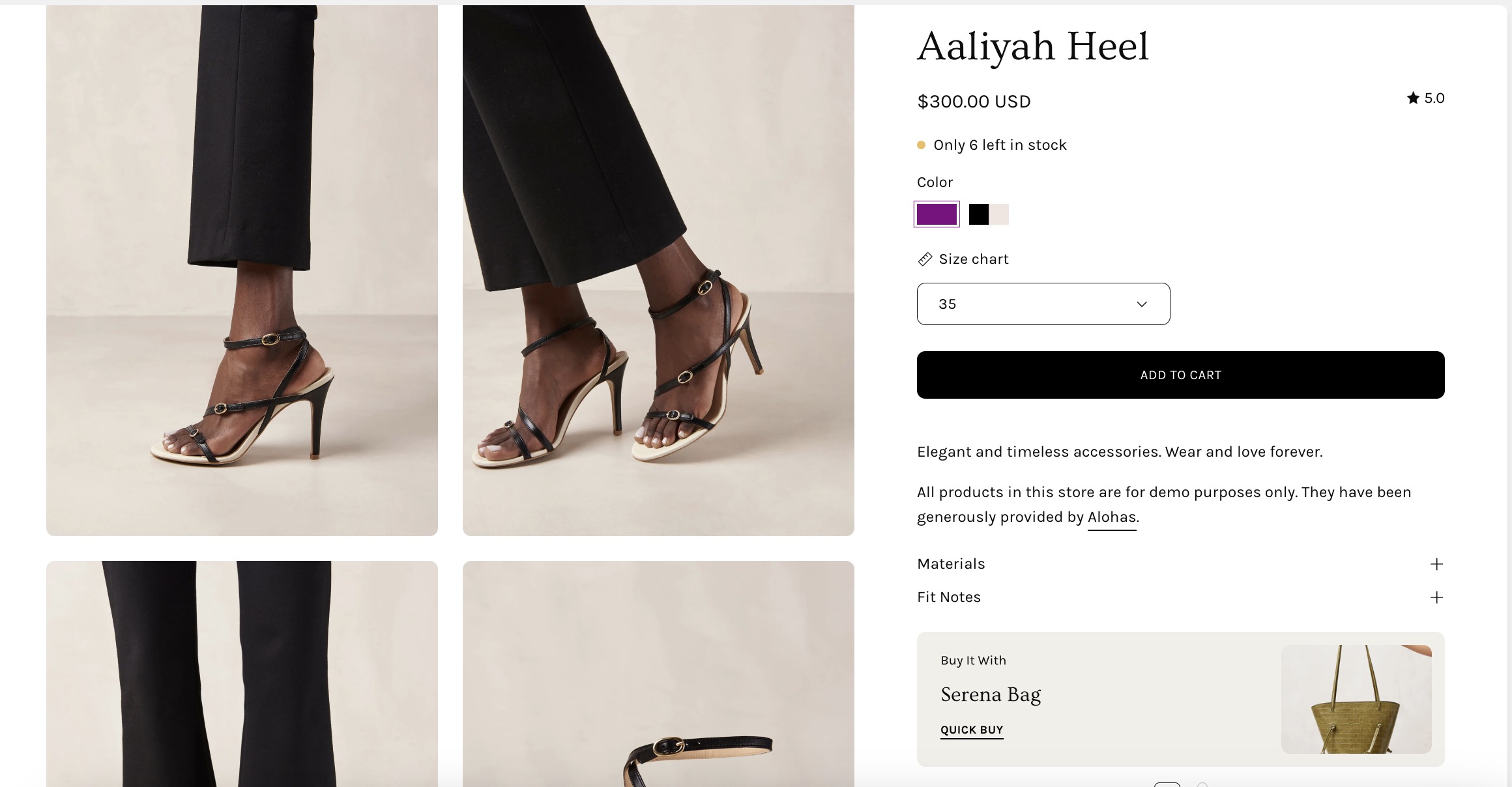Click the chevron arrow in the size selector

[1141, 304]
